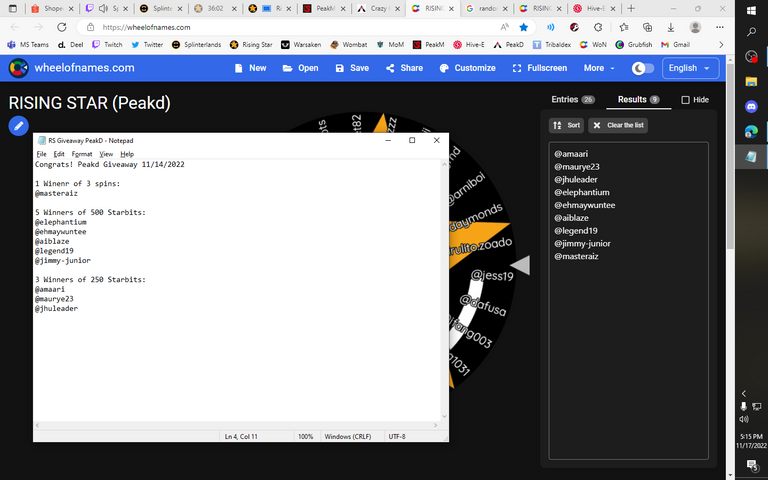The height and width of the screenshot is (480, 768).
Task: Switch to the Hive-E browser tab
Action: click(x=594, y=8)
